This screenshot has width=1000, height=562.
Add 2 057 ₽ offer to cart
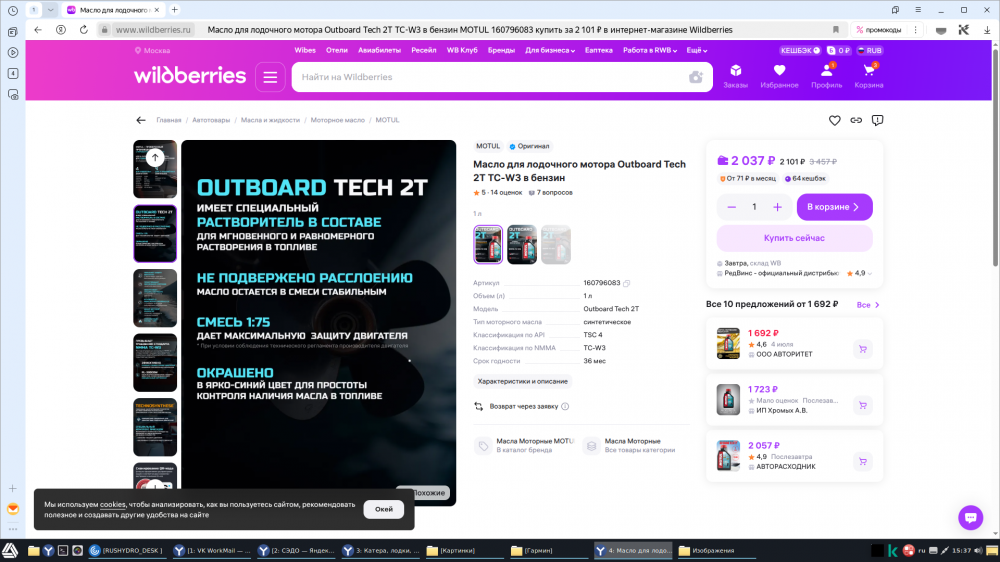click(x=863, y=461)
